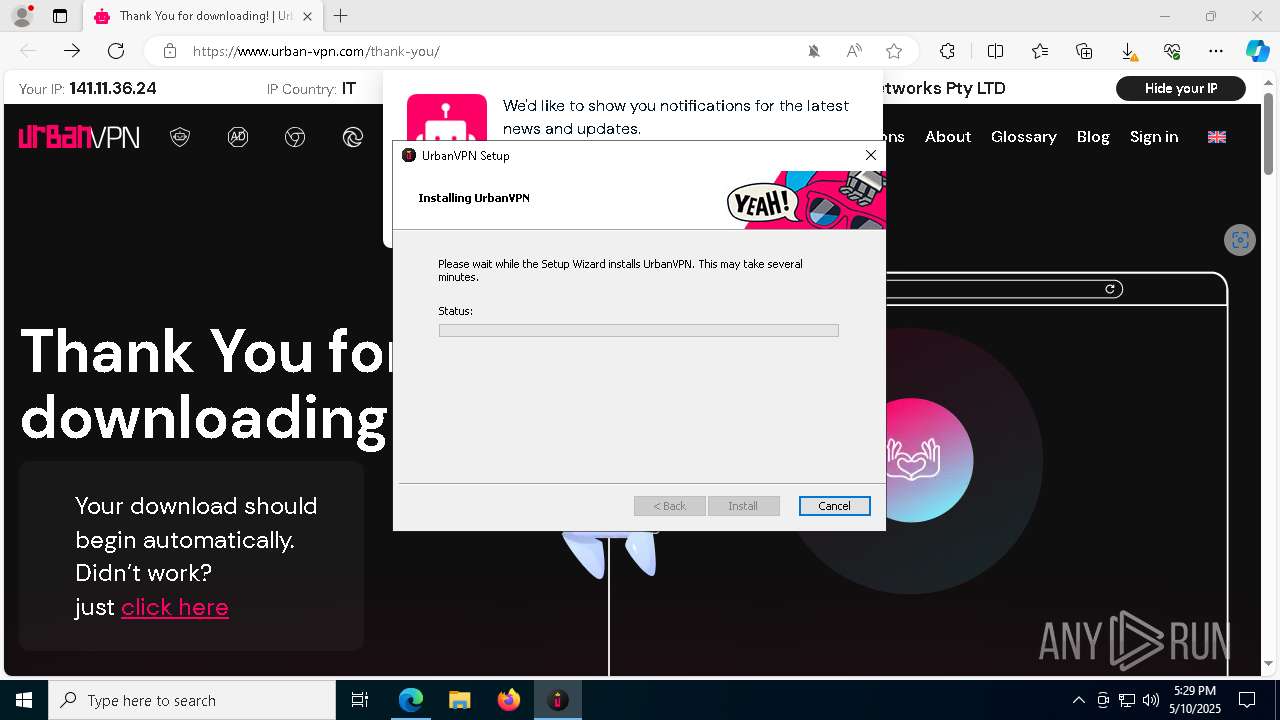Click the installation status progress bar
1280x720 pixels.
[639, 330]
